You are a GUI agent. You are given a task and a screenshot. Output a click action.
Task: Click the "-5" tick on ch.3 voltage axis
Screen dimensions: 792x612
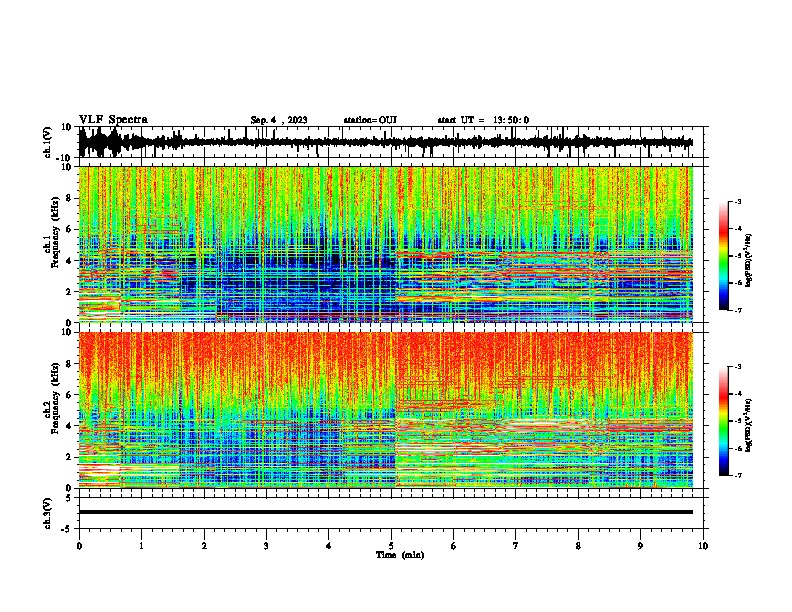coord(67,529)
